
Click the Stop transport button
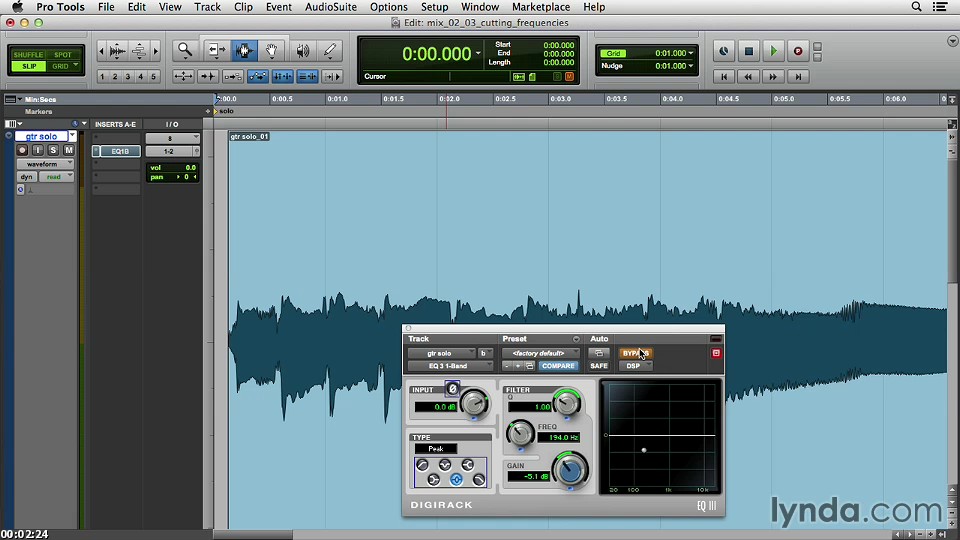point(748,51)
